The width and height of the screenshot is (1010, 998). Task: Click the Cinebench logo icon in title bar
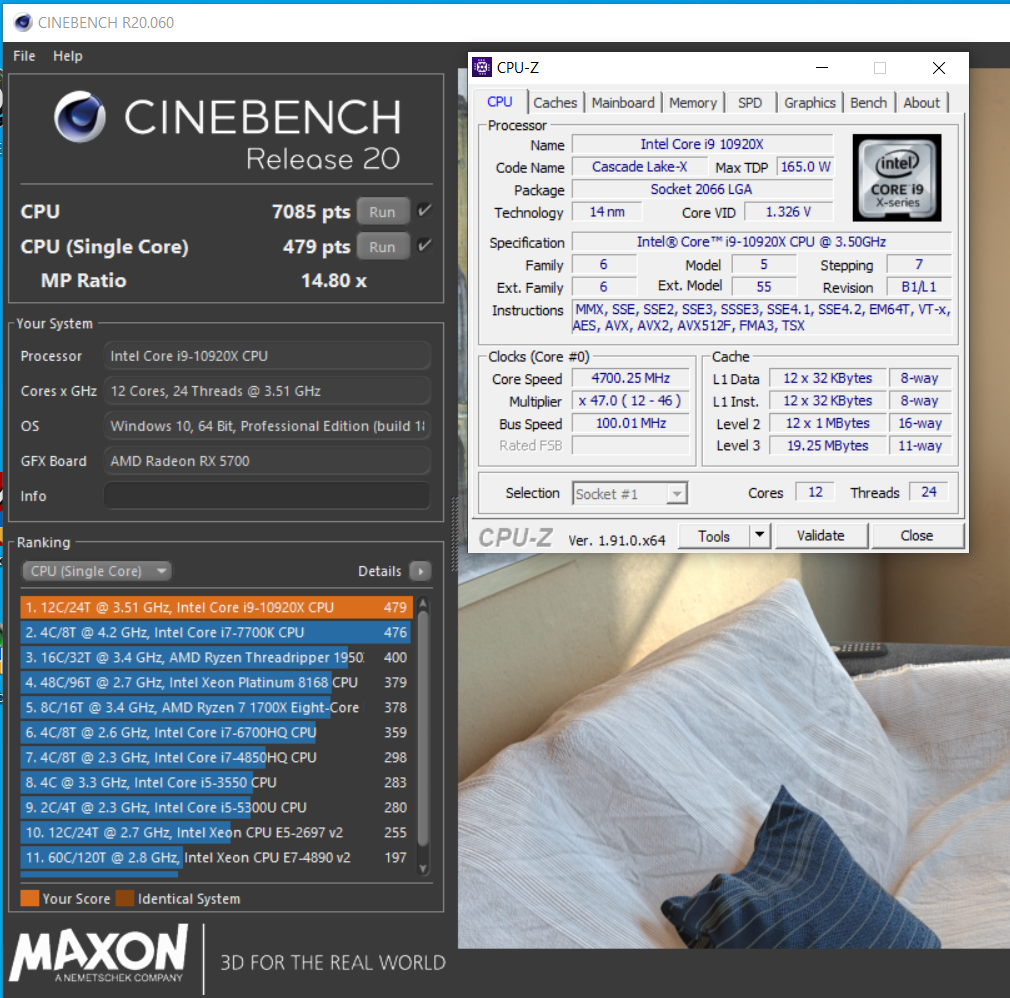click(x=23, y=23)
